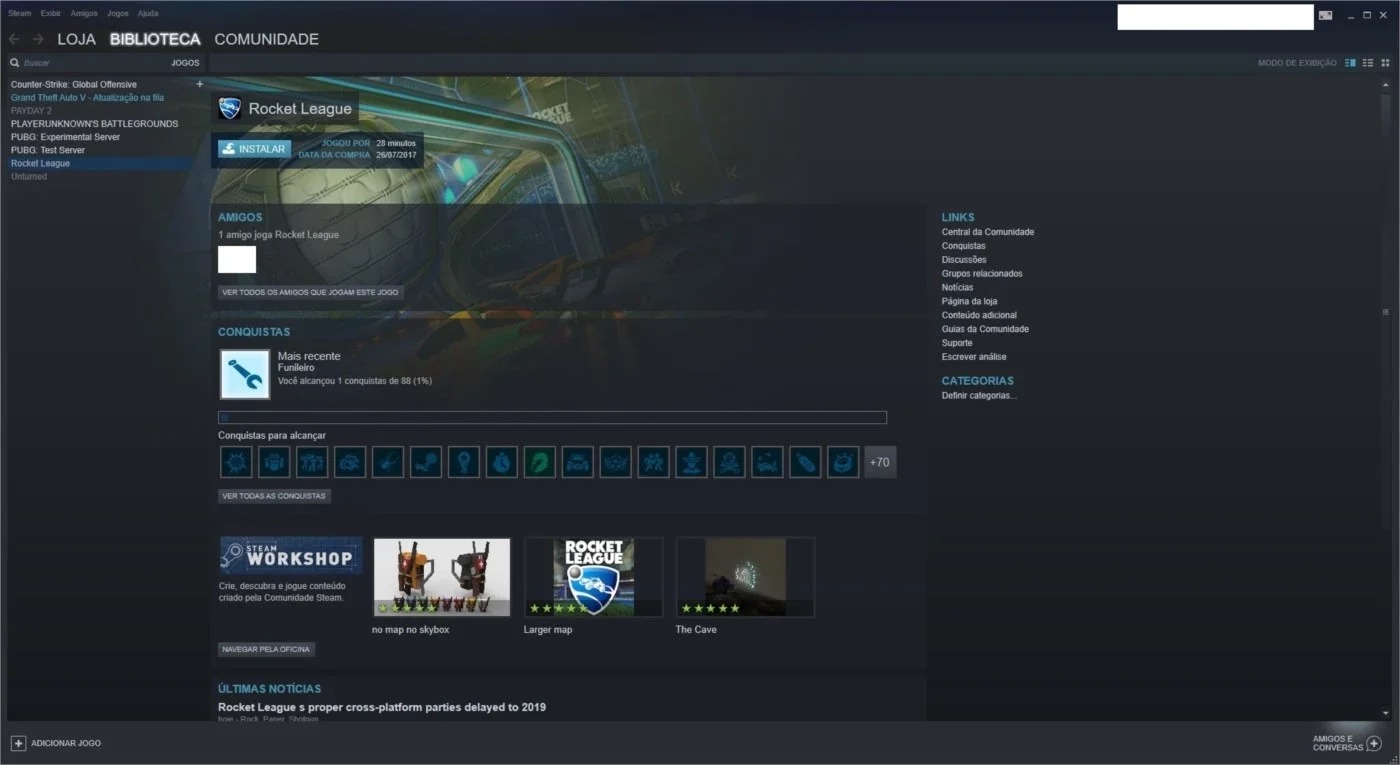Viewport: 1400px width, 765px height.
Task: Click the search magnifier icon
Action: (x=15, y=63)
